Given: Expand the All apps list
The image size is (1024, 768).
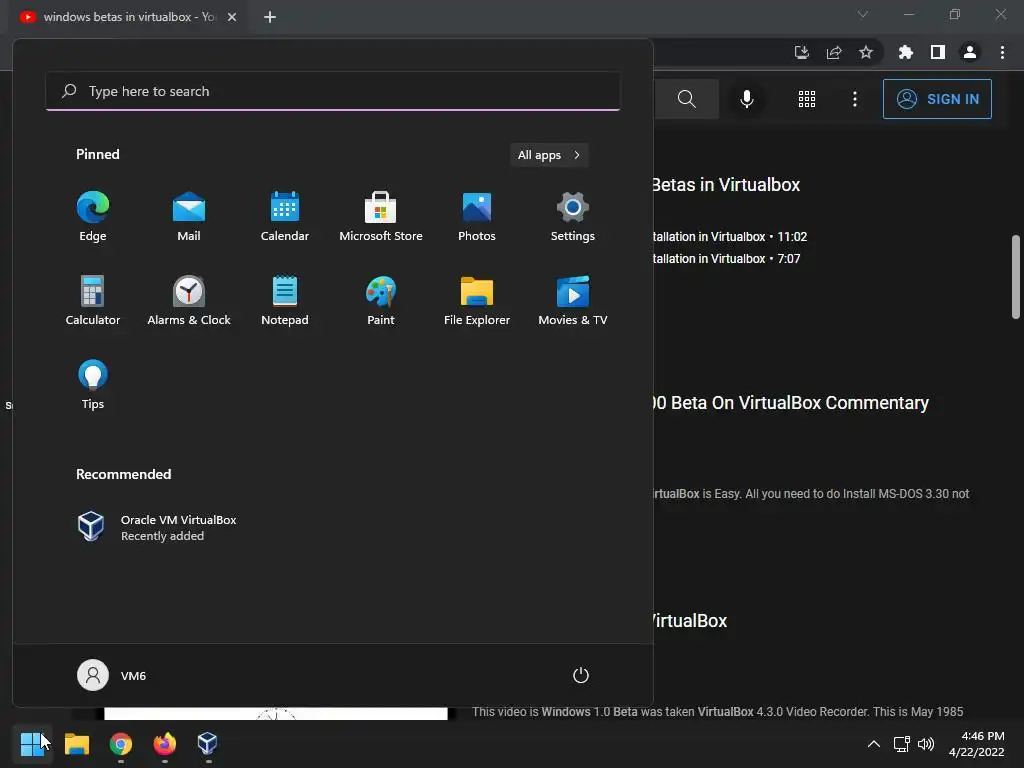Looking at the screenshot, I should pos(549,155).
